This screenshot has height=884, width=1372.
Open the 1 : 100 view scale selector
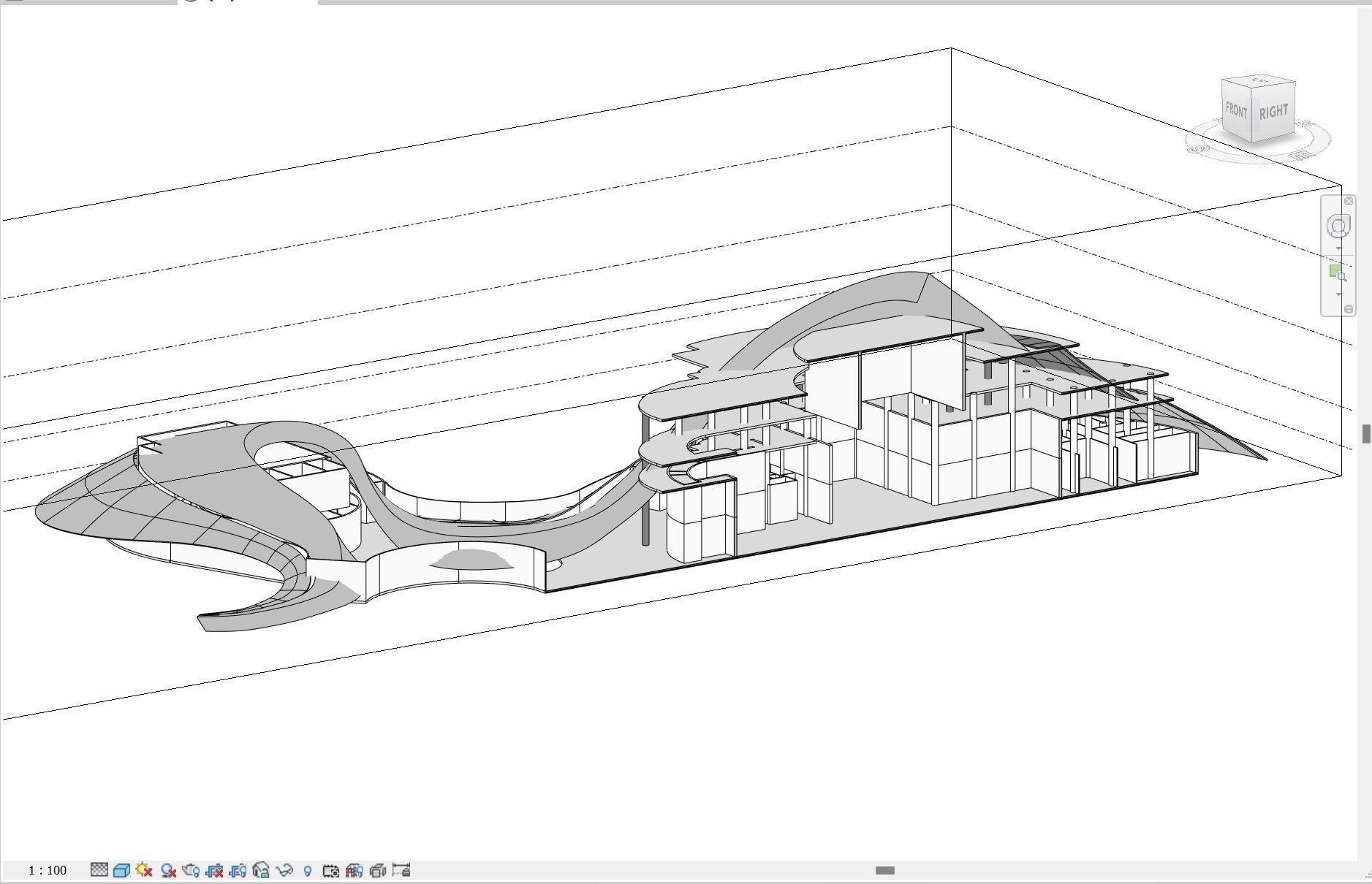click(48, 870)
